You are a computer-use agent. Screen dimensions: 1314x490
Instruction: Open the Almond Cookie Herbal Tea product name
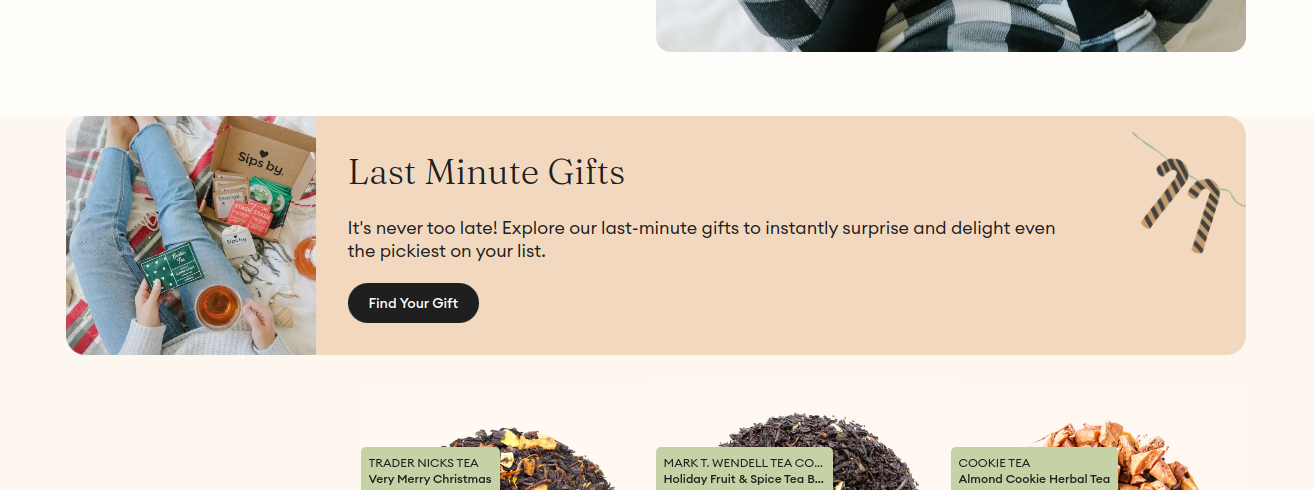(x=1034, y=479)
